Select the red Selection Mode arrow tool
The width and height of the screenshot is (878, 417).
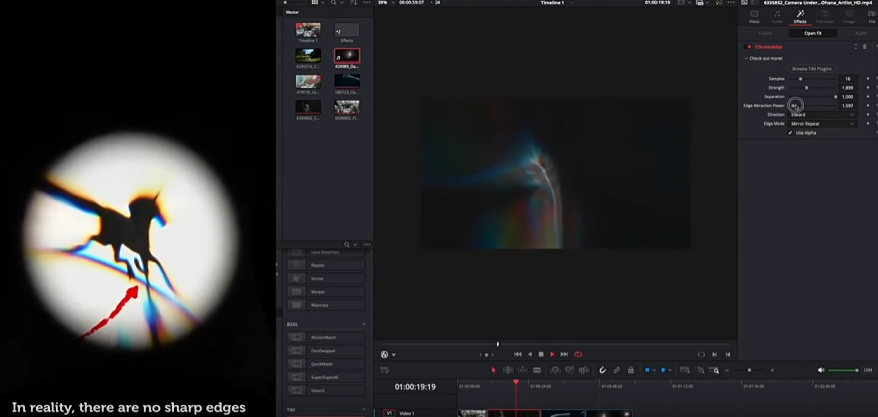pyautogui.click(x=493, y=370)
